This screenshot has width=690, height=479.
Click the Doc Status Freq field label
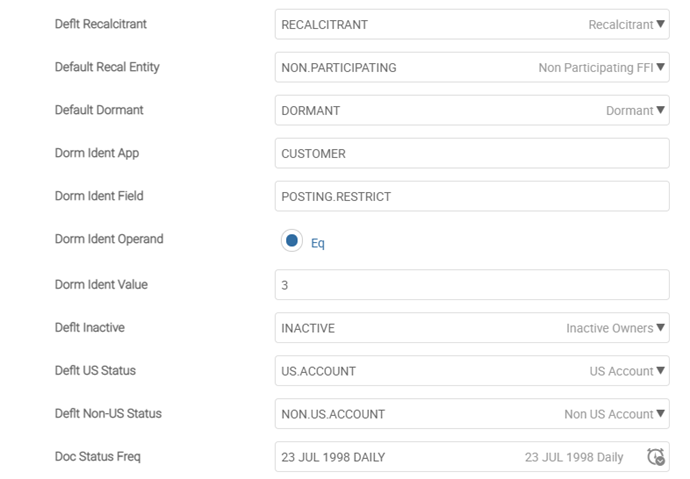98,457
